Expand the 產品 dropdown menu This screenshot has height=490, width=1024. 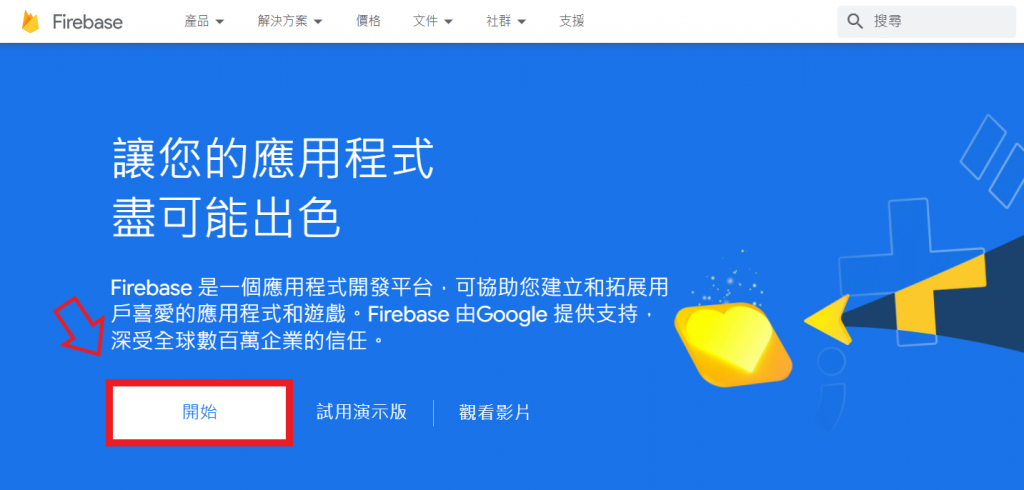204,22
